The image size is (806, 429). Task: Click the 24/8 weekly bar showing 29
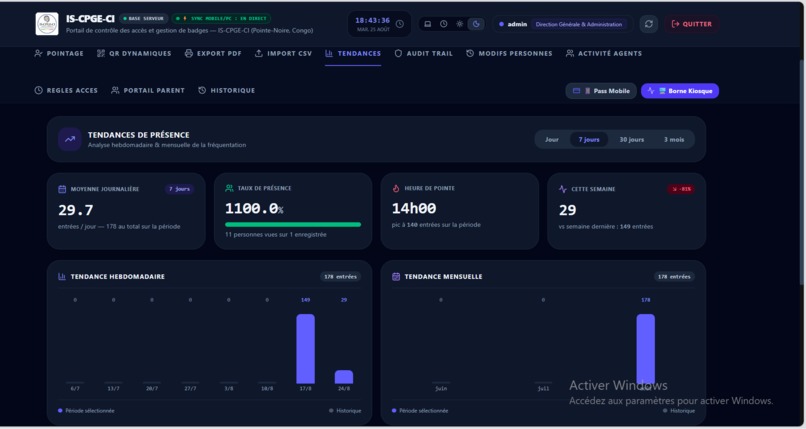tap(344, 377)
